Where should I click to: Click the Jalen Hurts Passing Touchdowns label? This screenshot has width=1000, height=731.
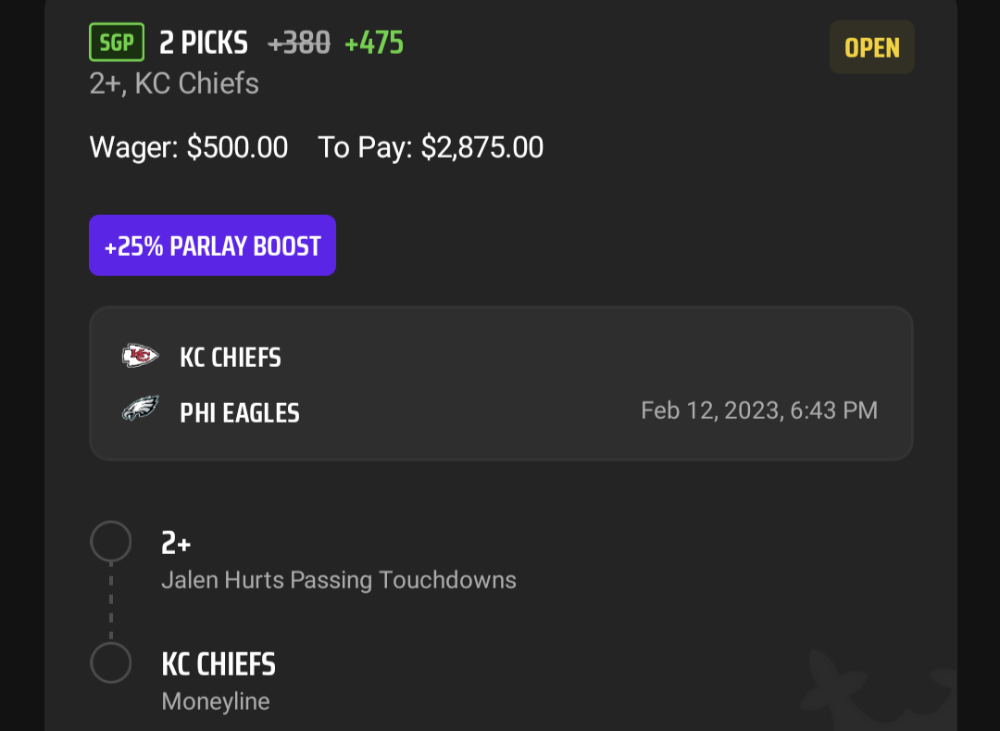tap(339, 580)
